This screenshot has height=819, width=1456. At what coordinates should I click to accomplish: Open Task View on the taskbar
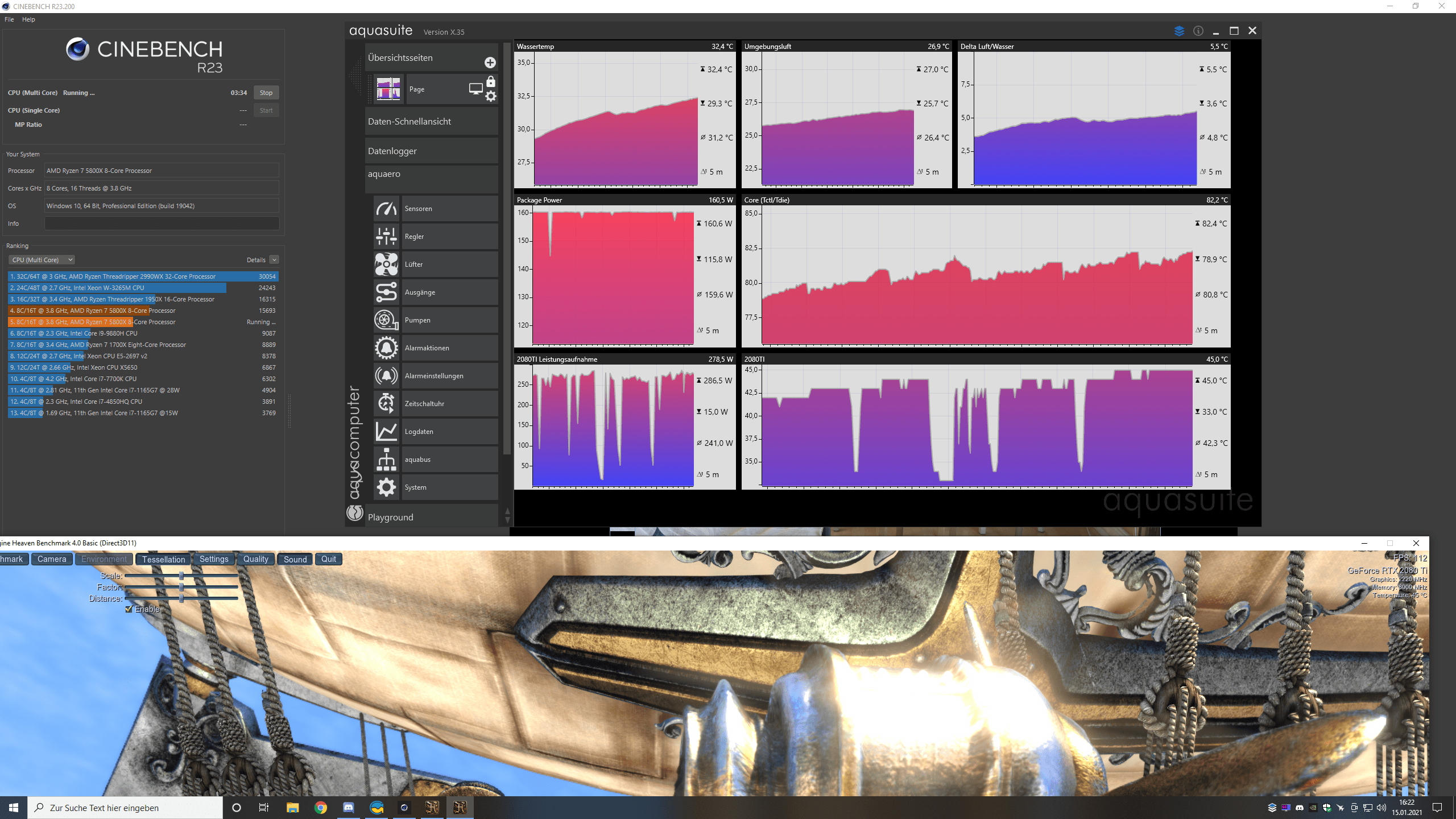[264, 808]
